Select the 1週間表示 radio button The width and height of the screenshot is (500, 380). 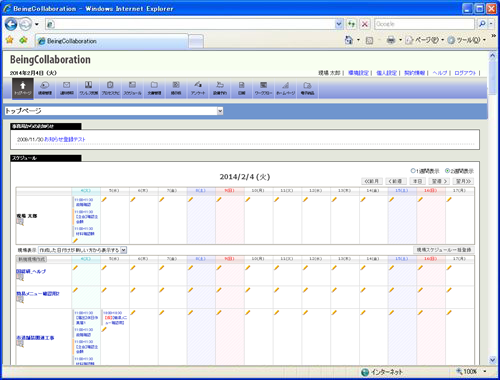coord(413,171)
